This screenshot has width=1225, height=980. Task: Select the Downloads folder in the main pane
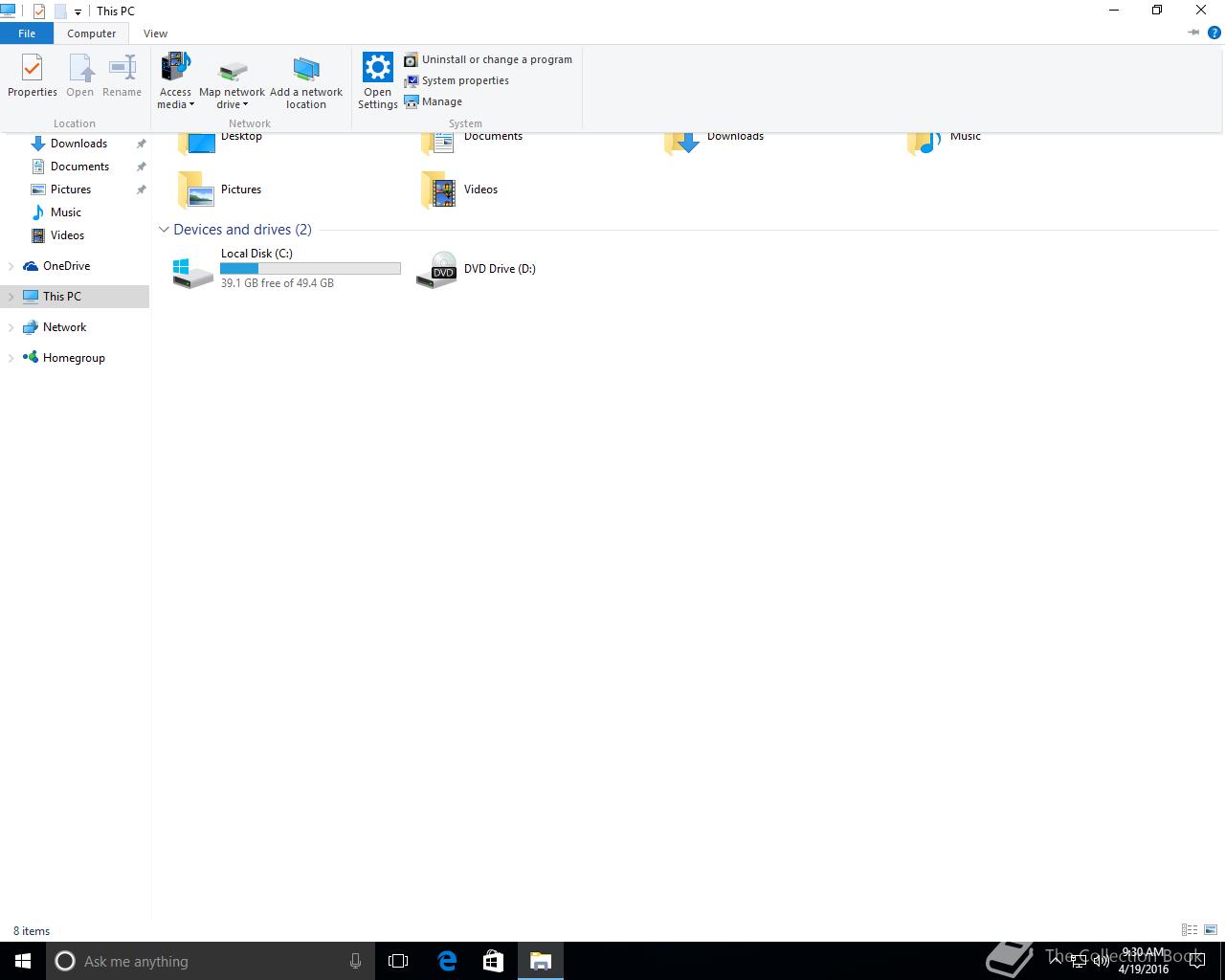[x=714, y=142]
